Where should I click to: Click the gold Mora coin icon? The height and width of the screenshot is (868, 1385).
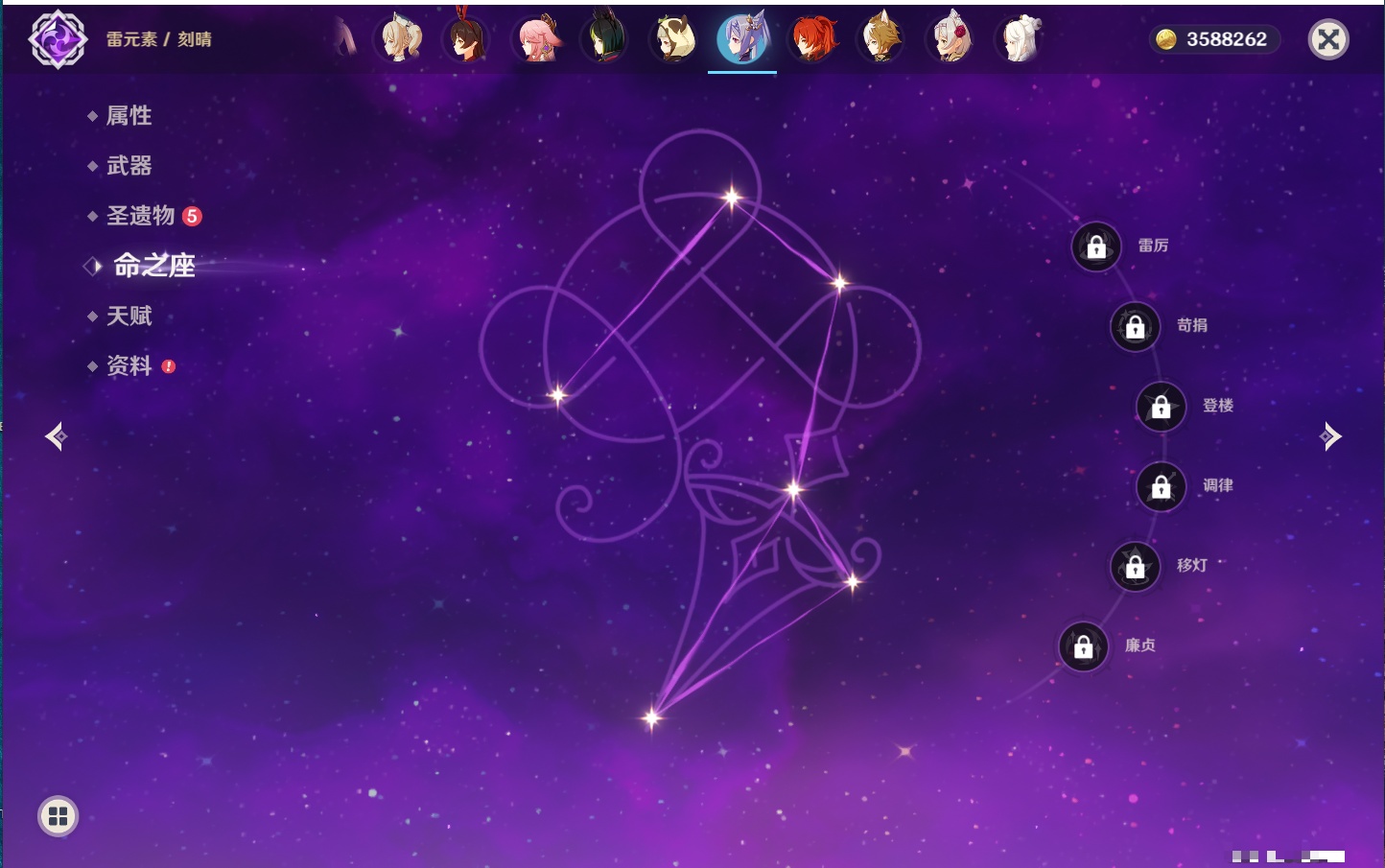click(x=1166, y=39)
